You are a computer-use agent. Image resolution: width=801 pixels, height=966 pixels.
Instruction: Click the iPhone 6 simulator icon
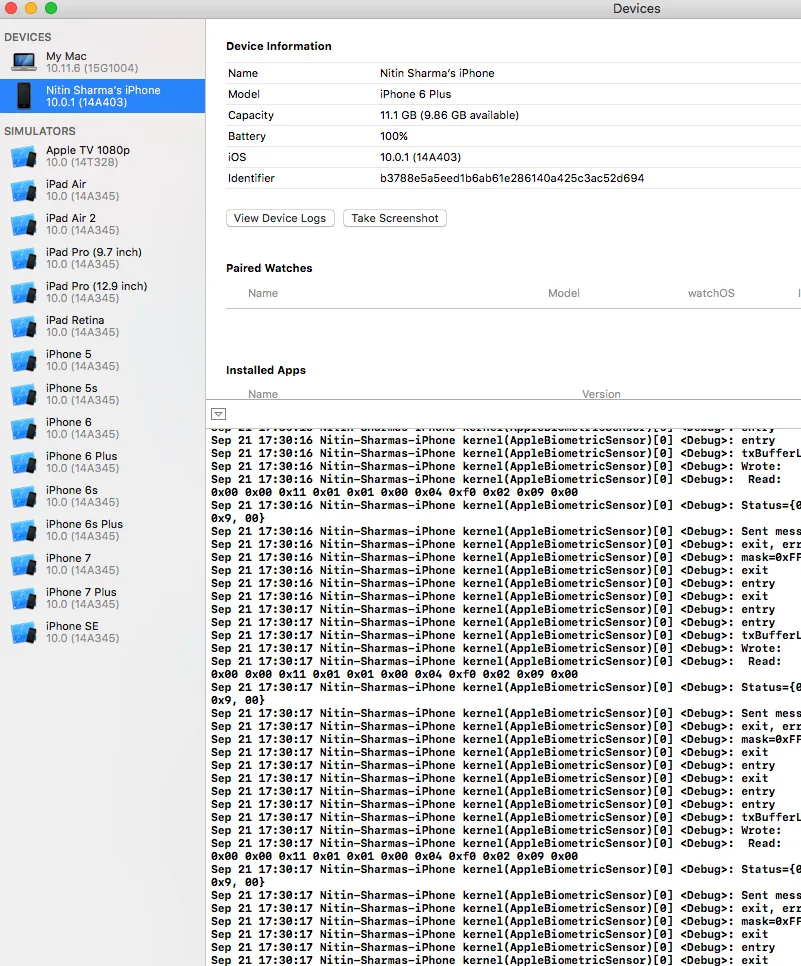click(x=24, y=428)
